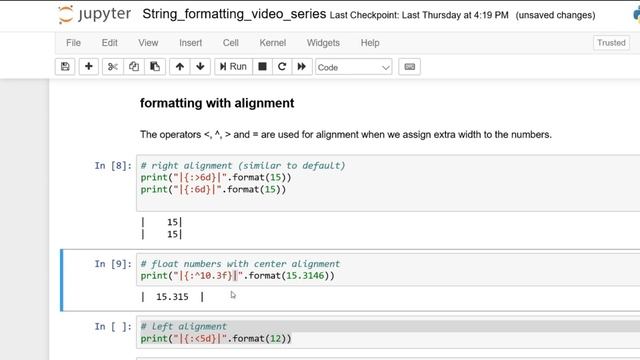Save notebook with the floppy disk icon
The width and height of the screenshot is (640, 360).
click(x=65, y=67)
